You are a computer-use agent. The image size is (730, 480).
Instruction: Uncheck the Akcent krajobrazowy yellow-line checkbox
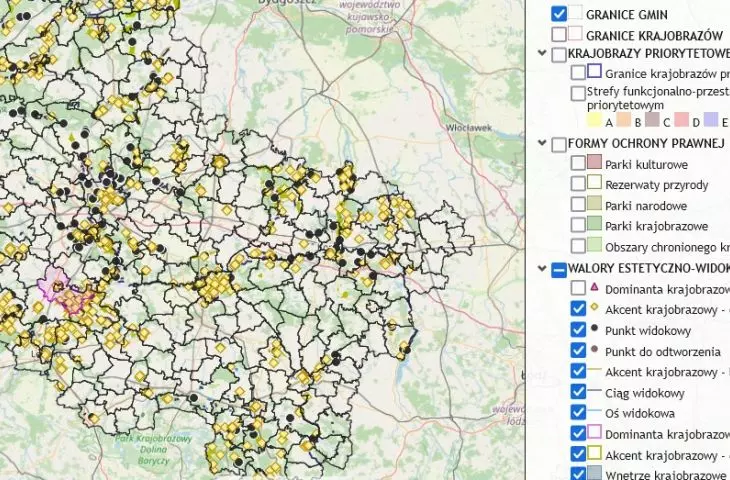click(578, 371)
